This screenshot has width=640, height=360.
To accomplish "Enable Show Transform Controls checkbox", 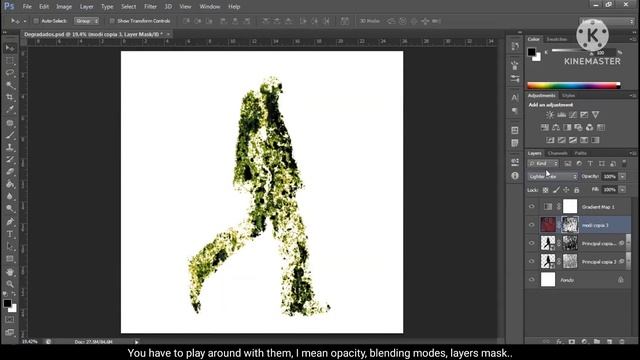I will pyautogui.click(x=112, y=21).
